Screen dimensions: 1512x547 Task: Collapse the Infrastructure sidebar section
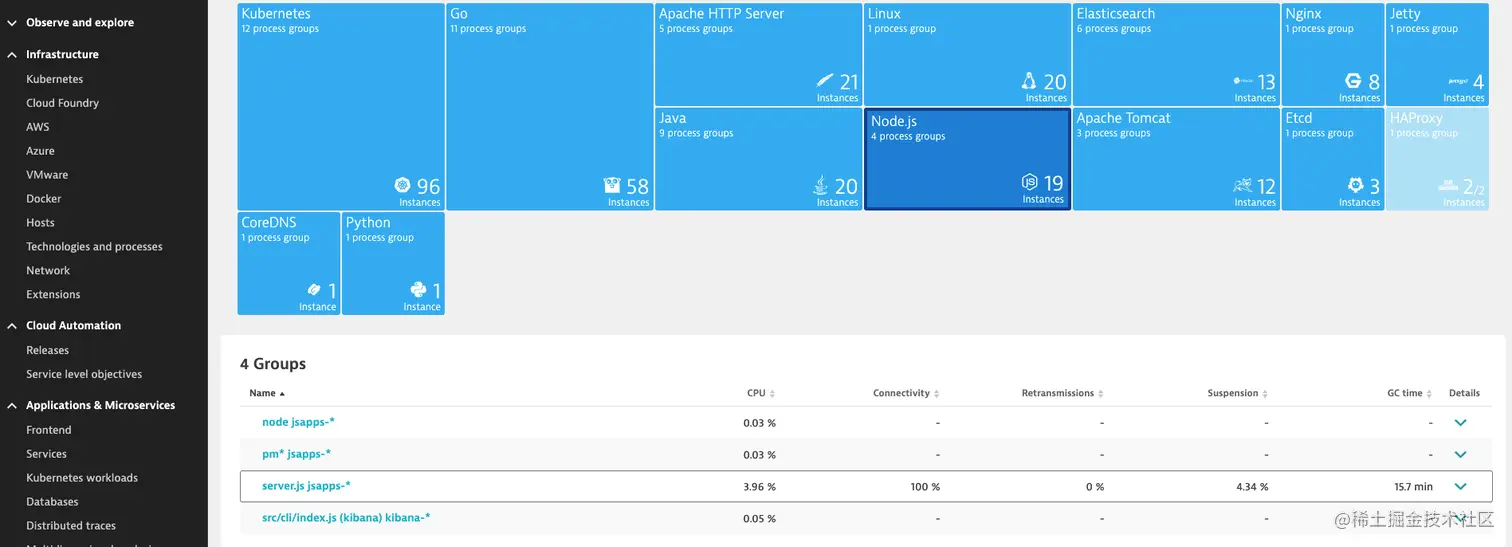(x=12, y=54)
